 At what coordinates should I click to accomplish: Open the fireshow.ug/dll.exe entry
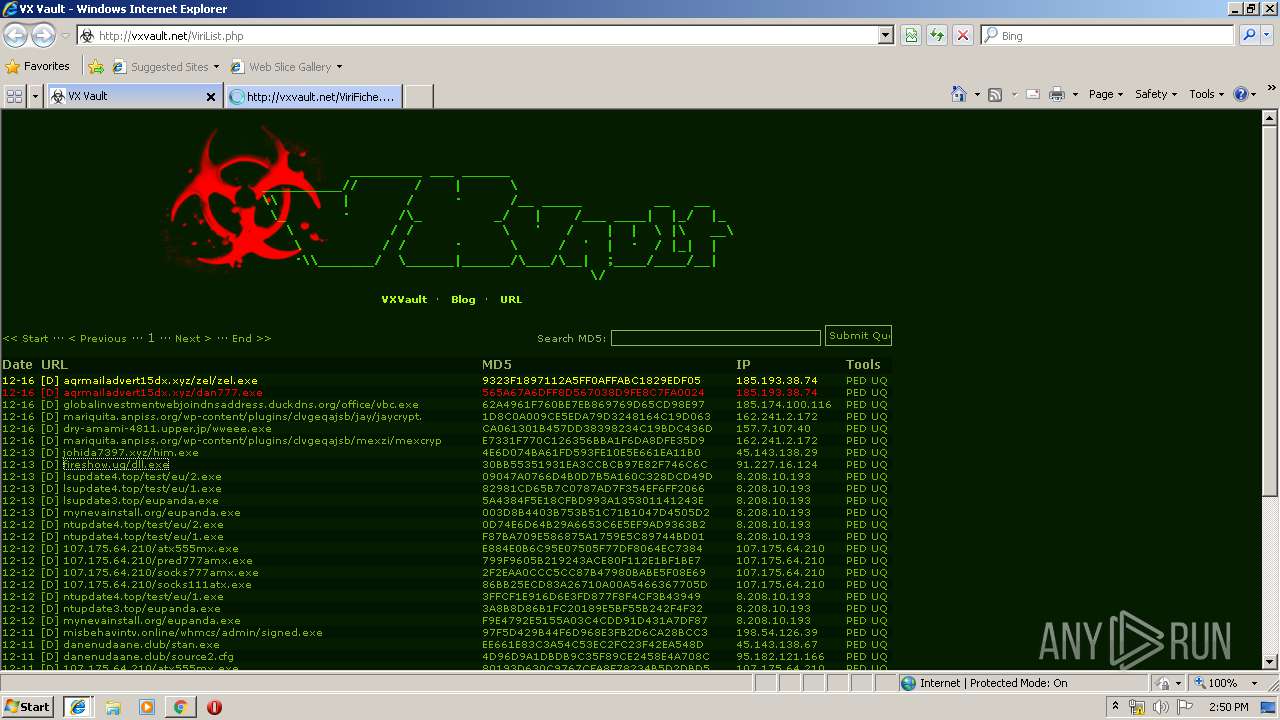(116, 465)
